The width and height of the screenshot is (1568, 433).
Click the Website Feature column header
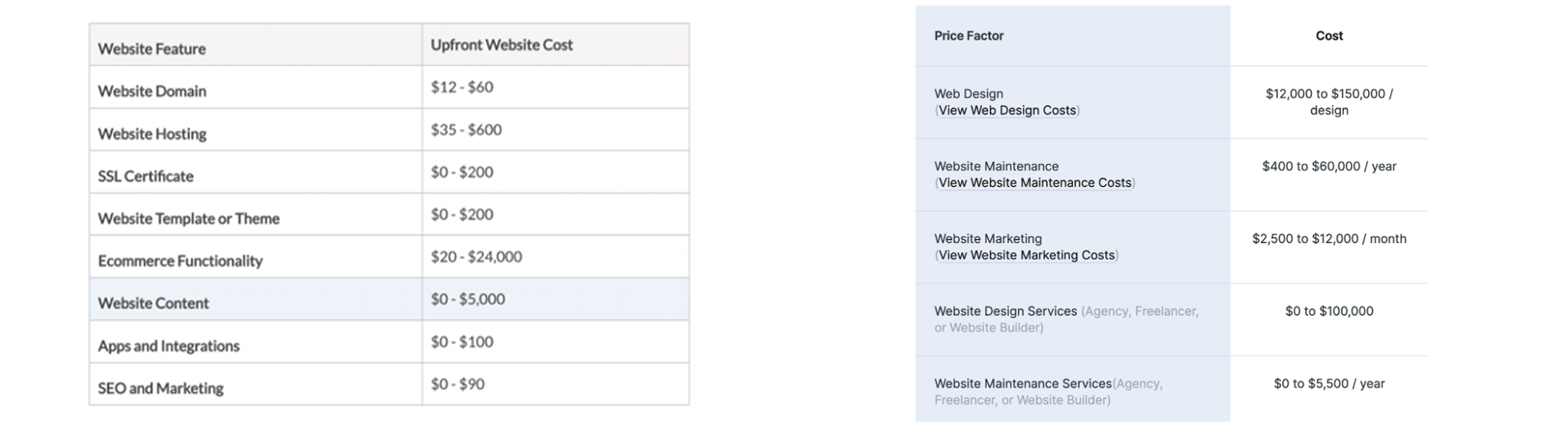click(152, 49)
